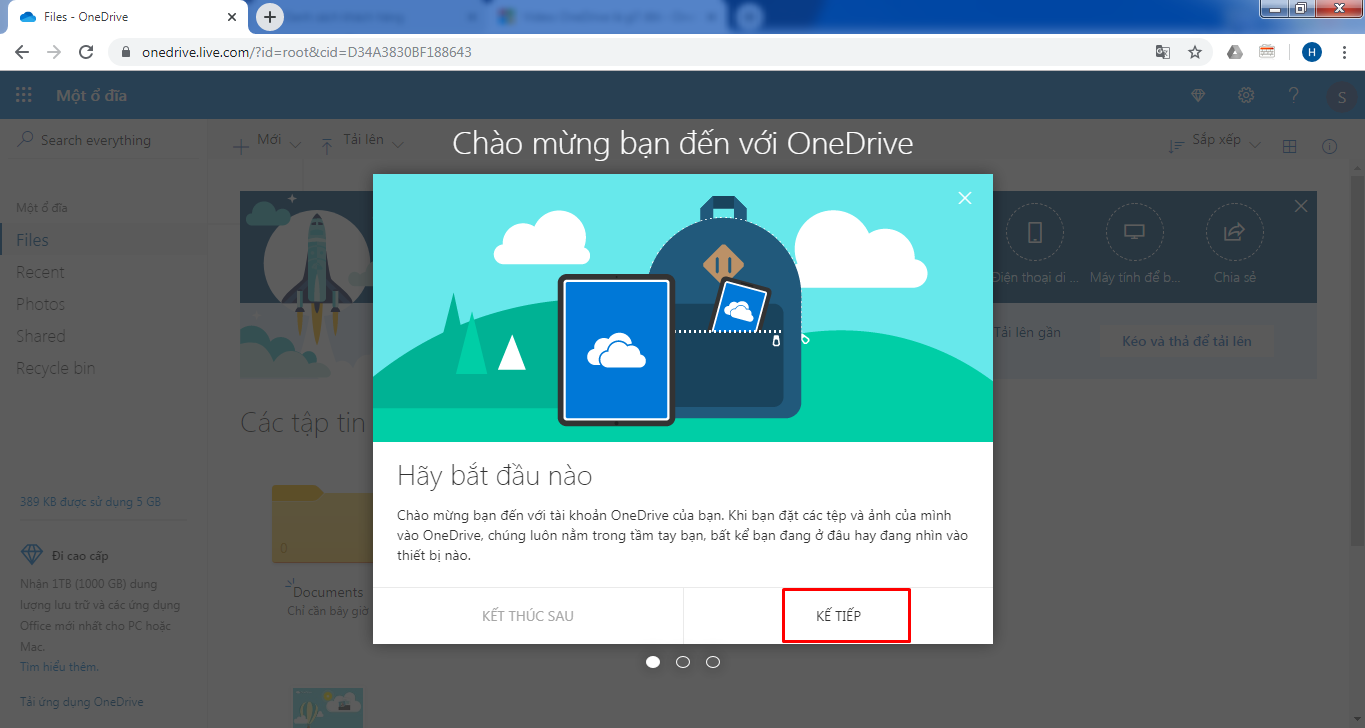Click the Một ổ đĩa header title
This screenshot has height=728, width=1365.
click(x=91, y=96)
